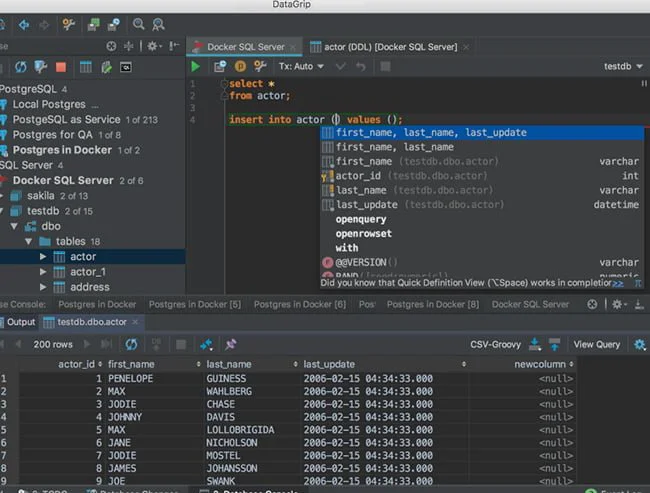Choose first_name, last_name, last_update completion
The height and width of the screenshot is (493, 650).
[482, 133]
